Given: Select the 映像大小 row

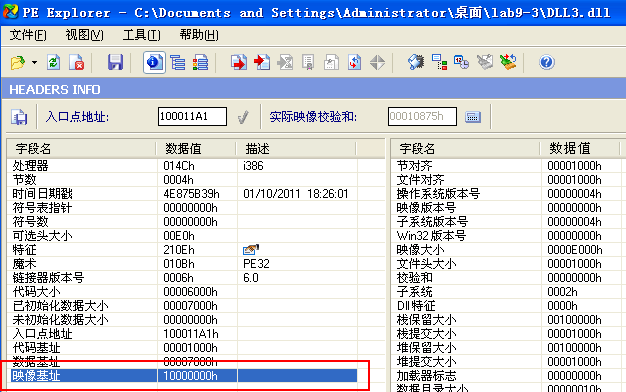Looking at the screenshot, I should tap(508, 250).
